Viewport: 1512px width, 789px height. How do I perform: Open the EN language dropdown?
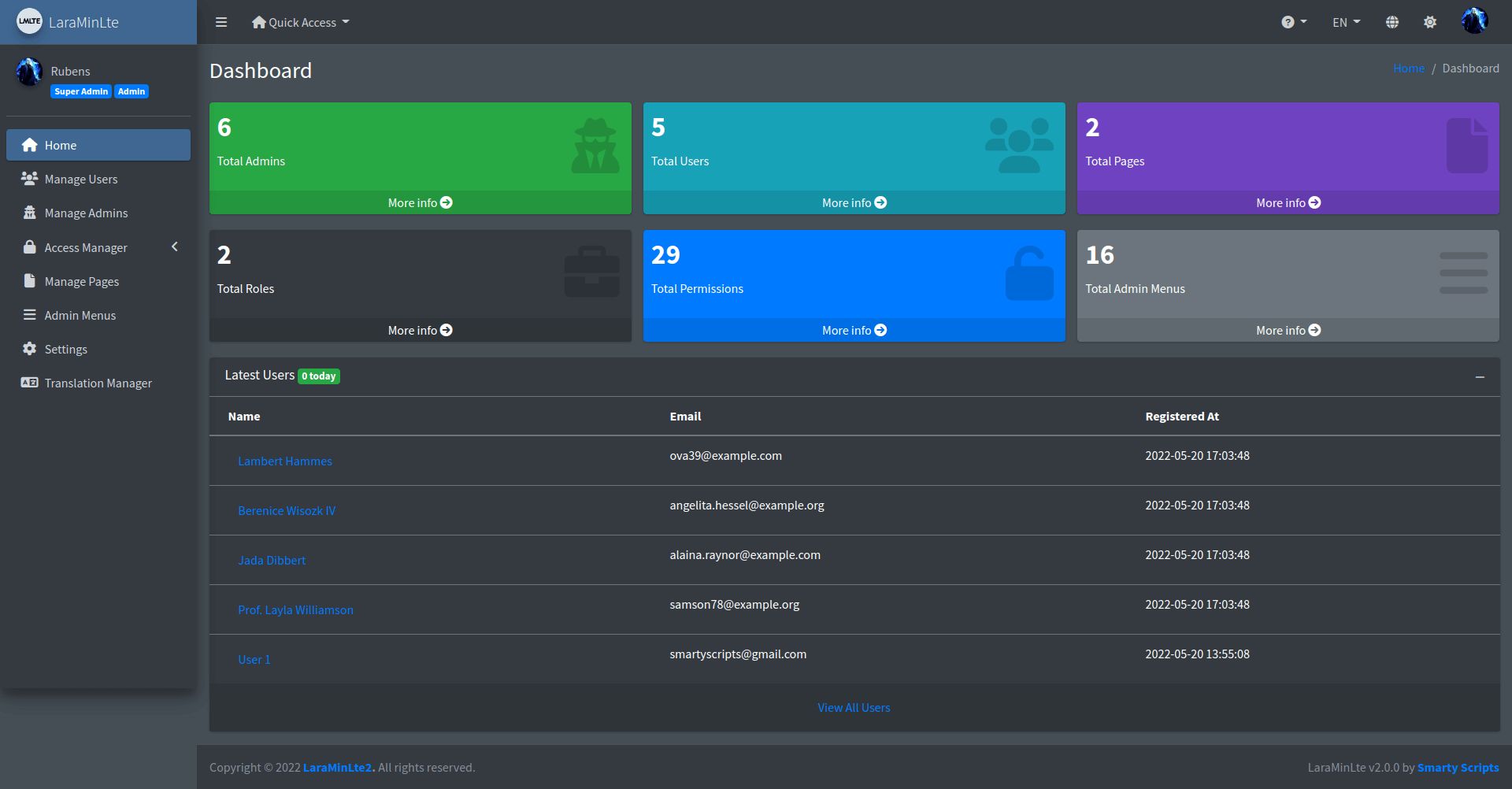coord(1346,22)
